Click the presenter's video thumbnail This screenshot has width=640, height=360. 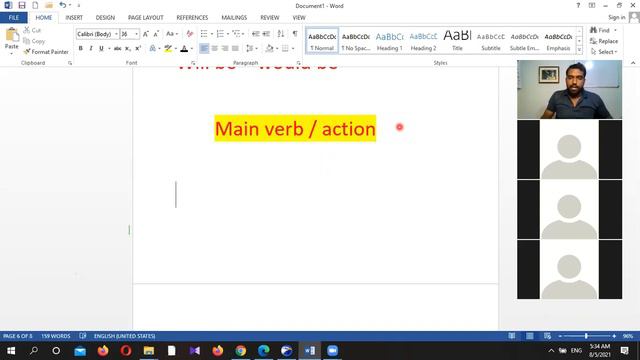click(x=569, y=89)
